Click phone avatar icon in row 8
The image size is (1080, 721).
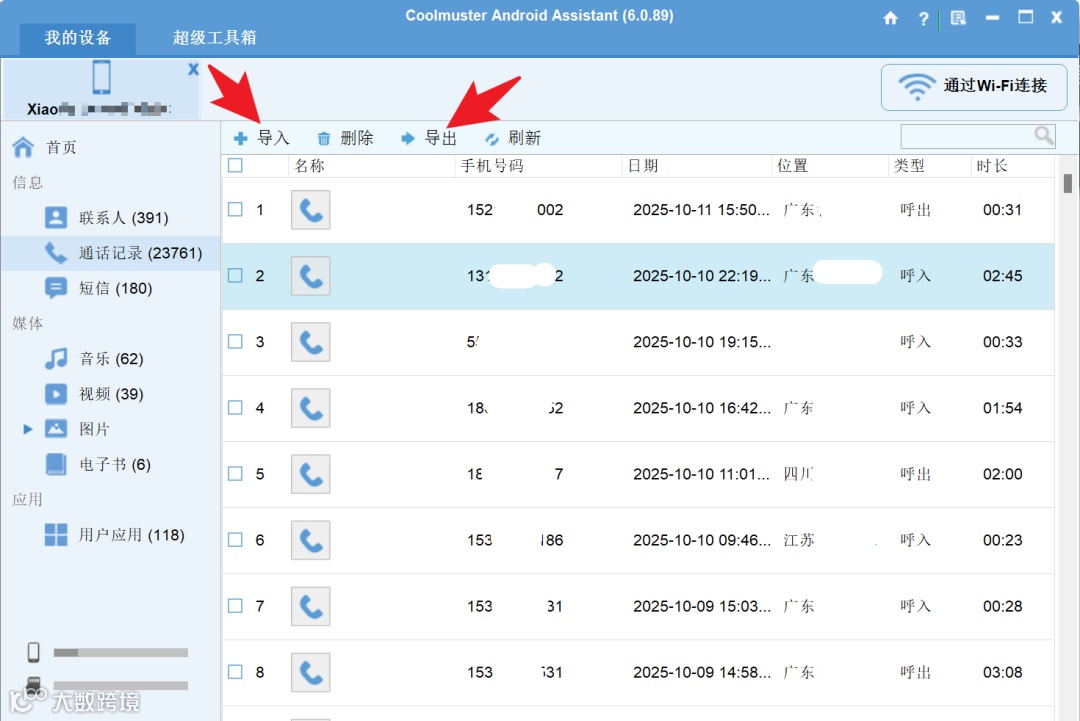click(x=311, y=673)
